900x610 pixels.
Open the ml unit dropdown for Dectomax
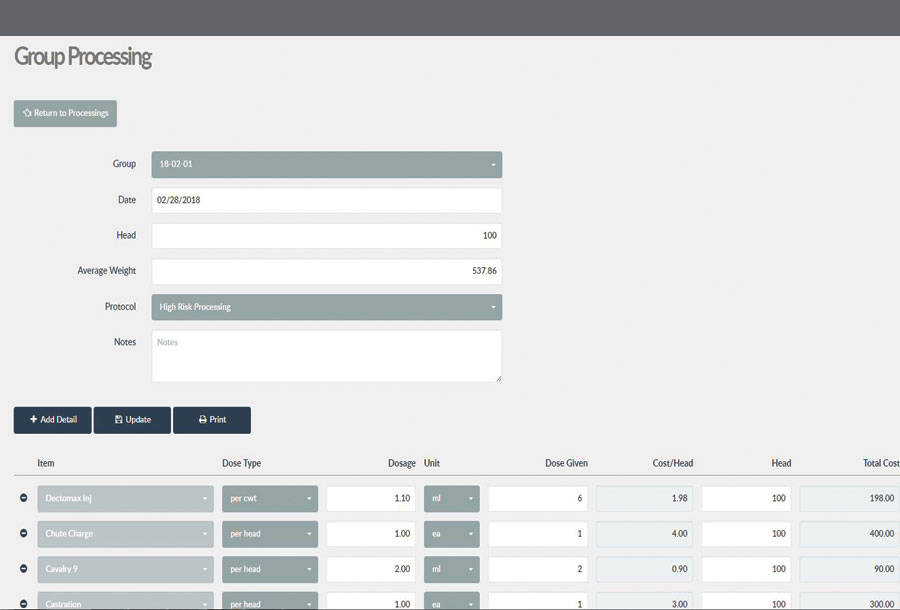451,498
